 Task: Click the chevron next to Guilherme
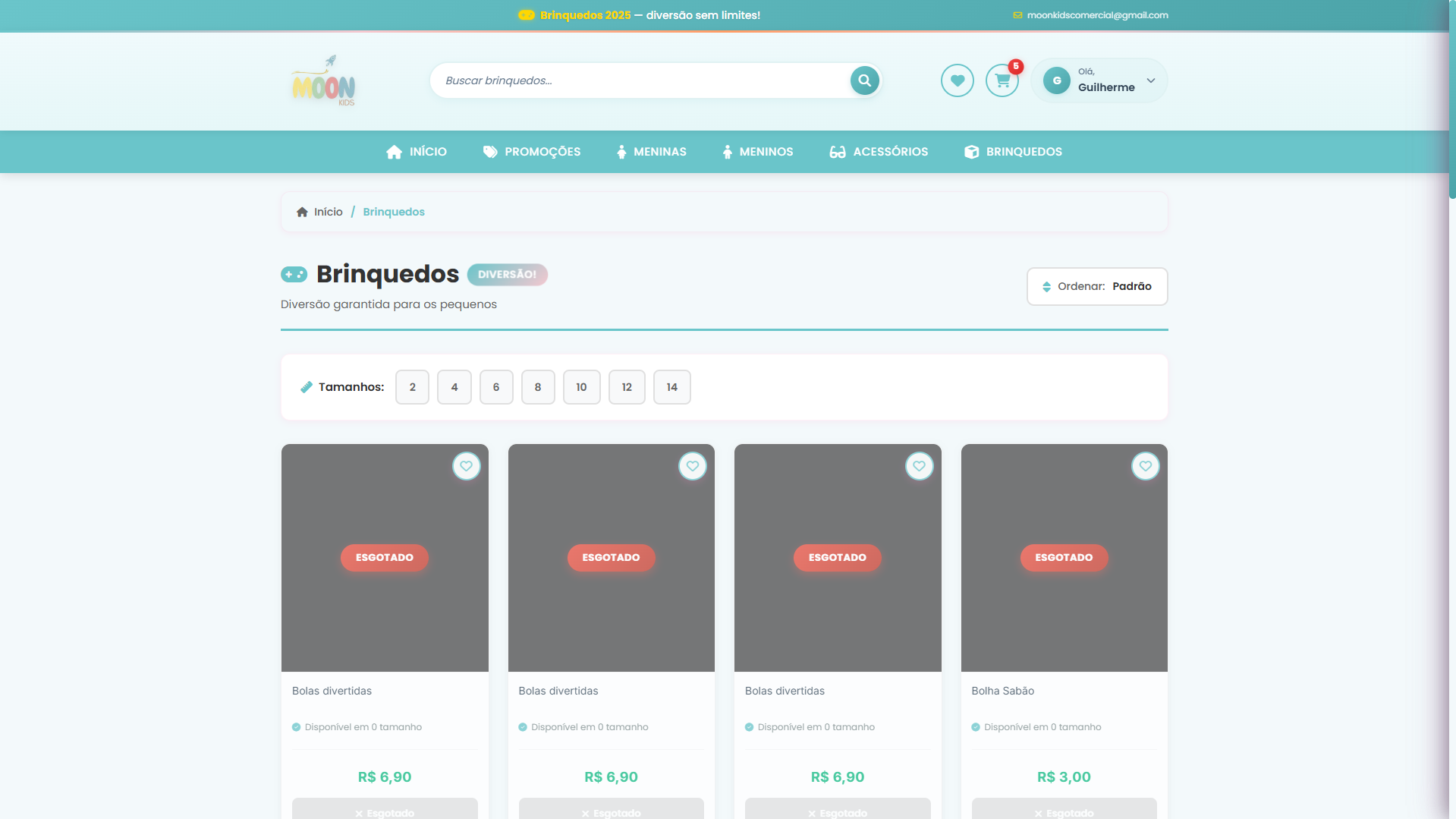[x=1151, y=80]
